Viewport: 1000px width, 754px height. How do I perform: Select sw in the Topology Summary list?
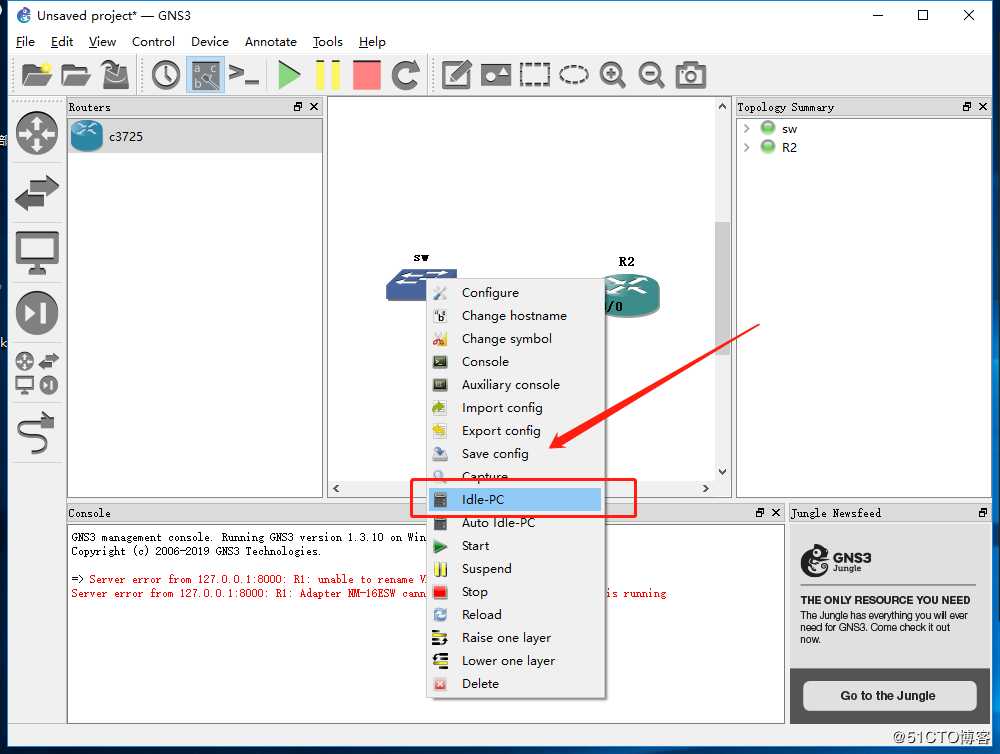[x=789, y=129]
